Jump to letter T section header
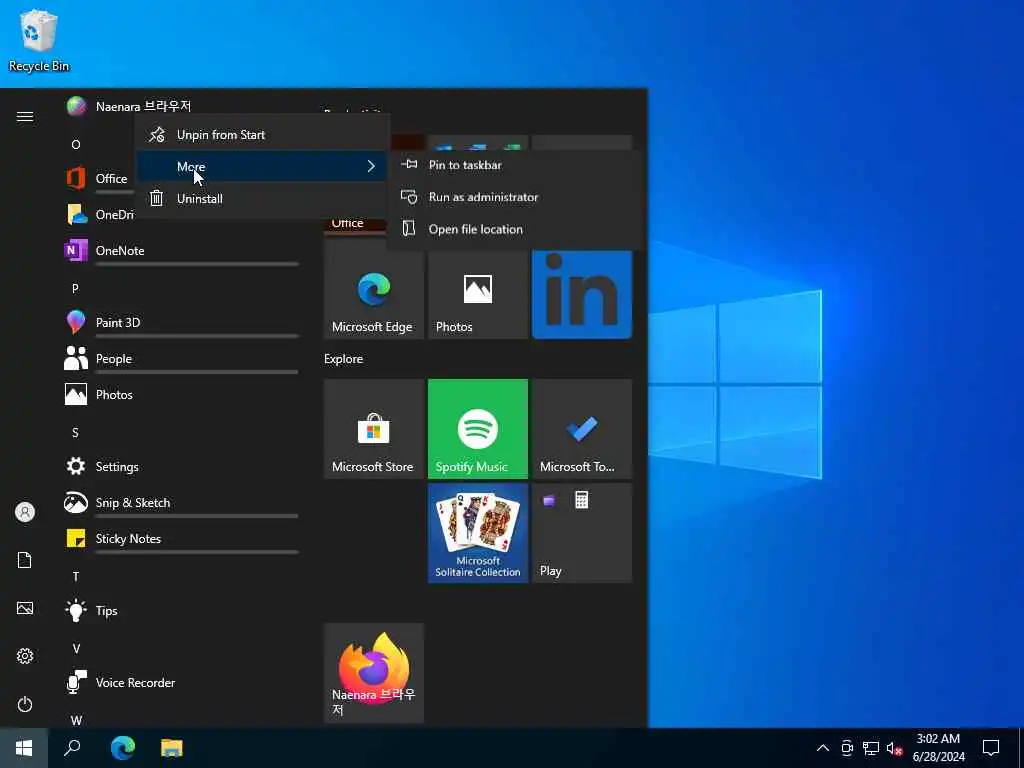This screenshot has width=1024, height=768. [76, 576]
